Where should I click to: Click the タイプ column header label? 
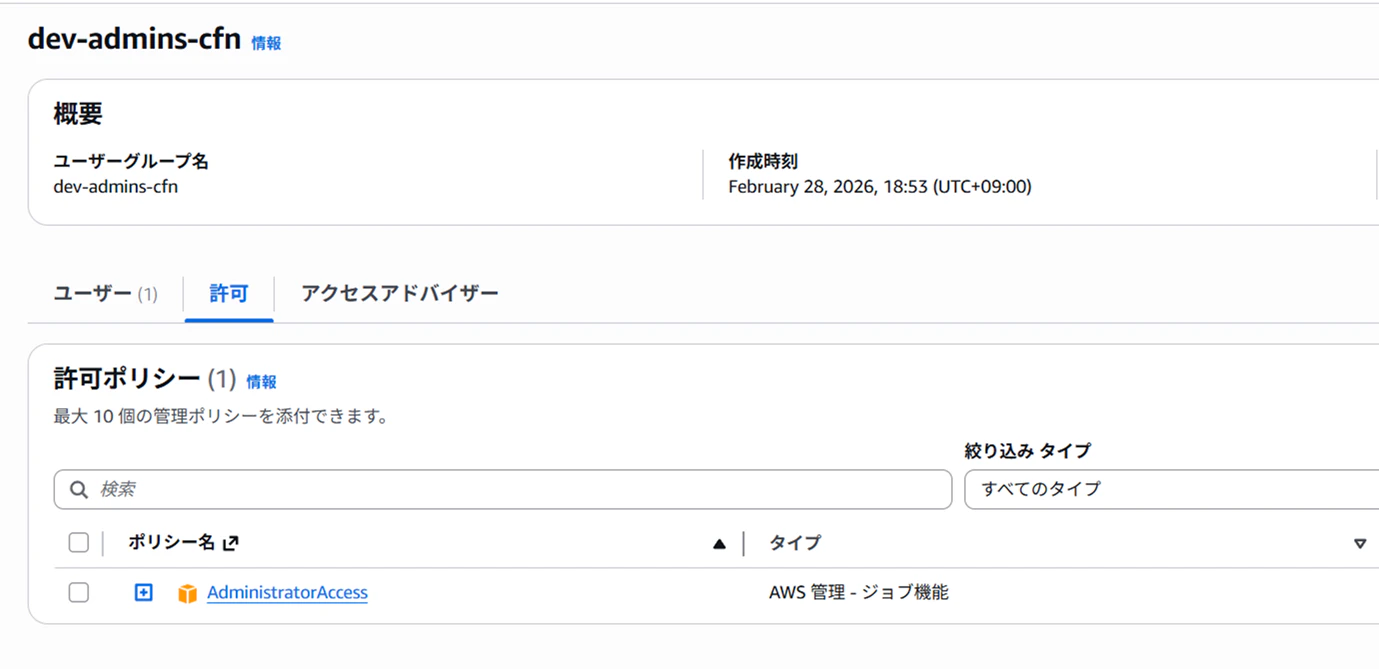coord(795,543)
